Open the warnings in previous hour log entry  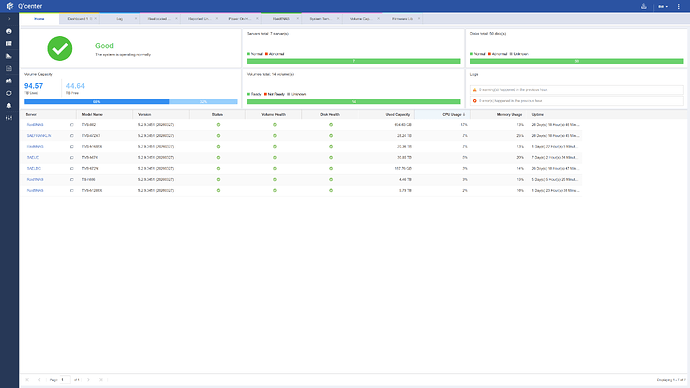click(x=576, y=90)
